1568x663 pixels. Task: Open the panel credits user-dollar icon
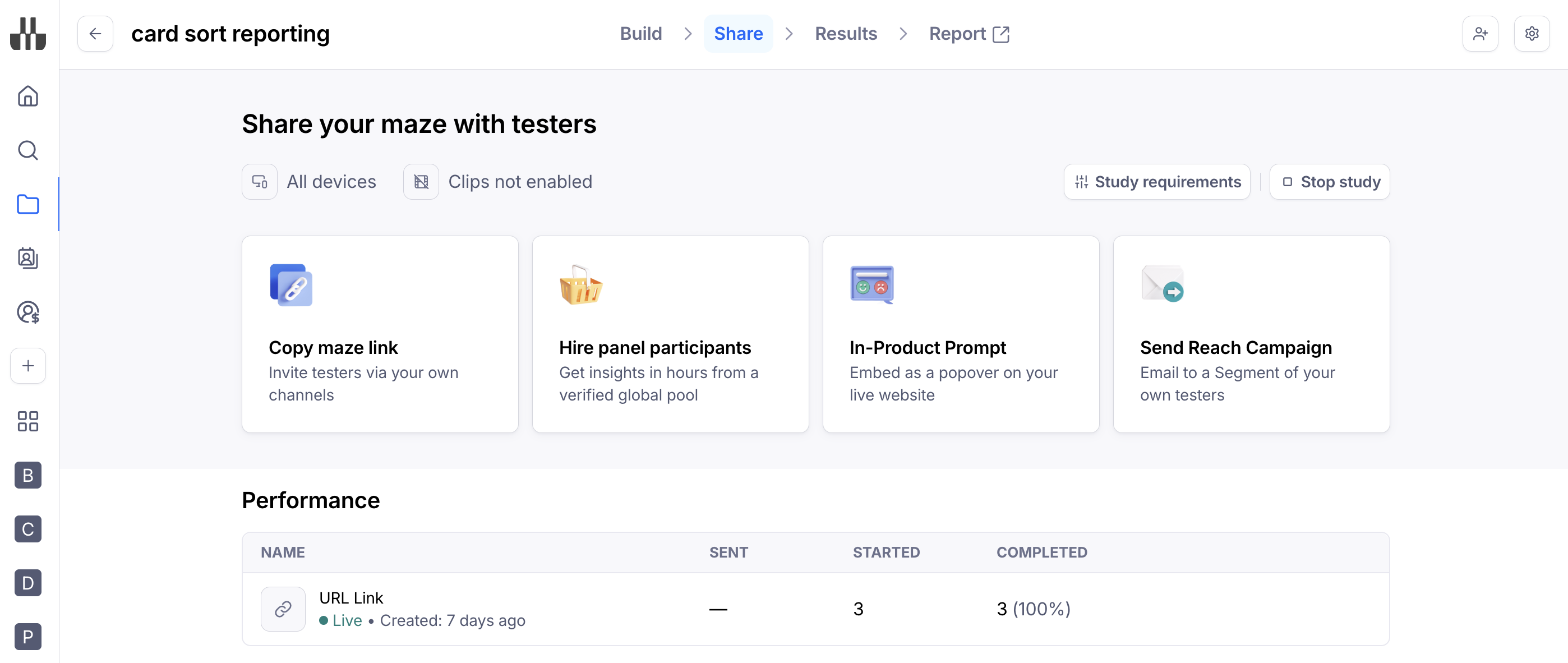tap(28, 312)
